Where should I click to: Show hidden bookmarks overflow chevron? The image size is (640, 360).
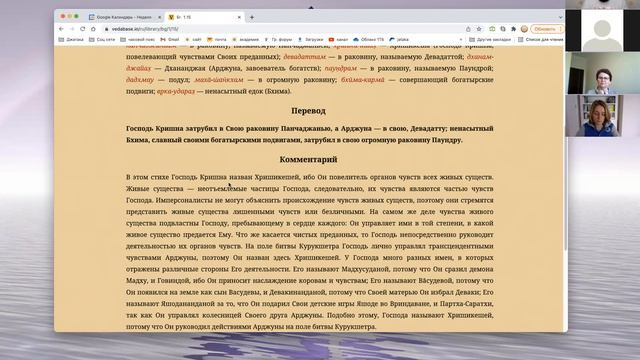click(461, 40)
